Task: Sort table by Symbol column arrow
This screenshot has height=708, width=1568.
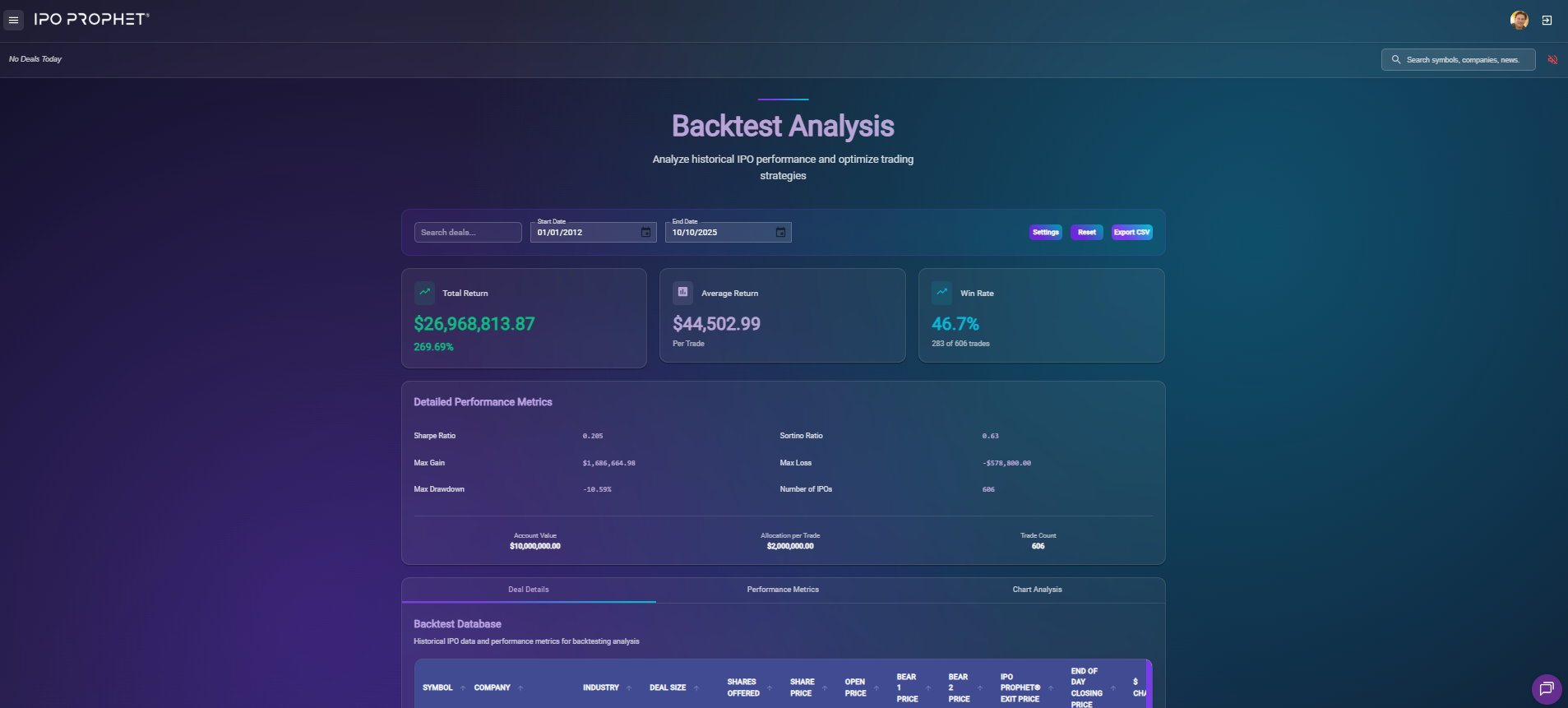Action: (x=463, y=688)
